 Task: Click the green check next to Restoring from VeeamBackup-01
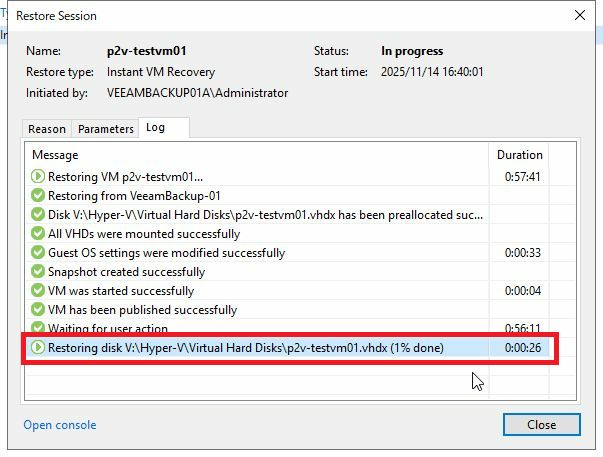tap(38, 195)
